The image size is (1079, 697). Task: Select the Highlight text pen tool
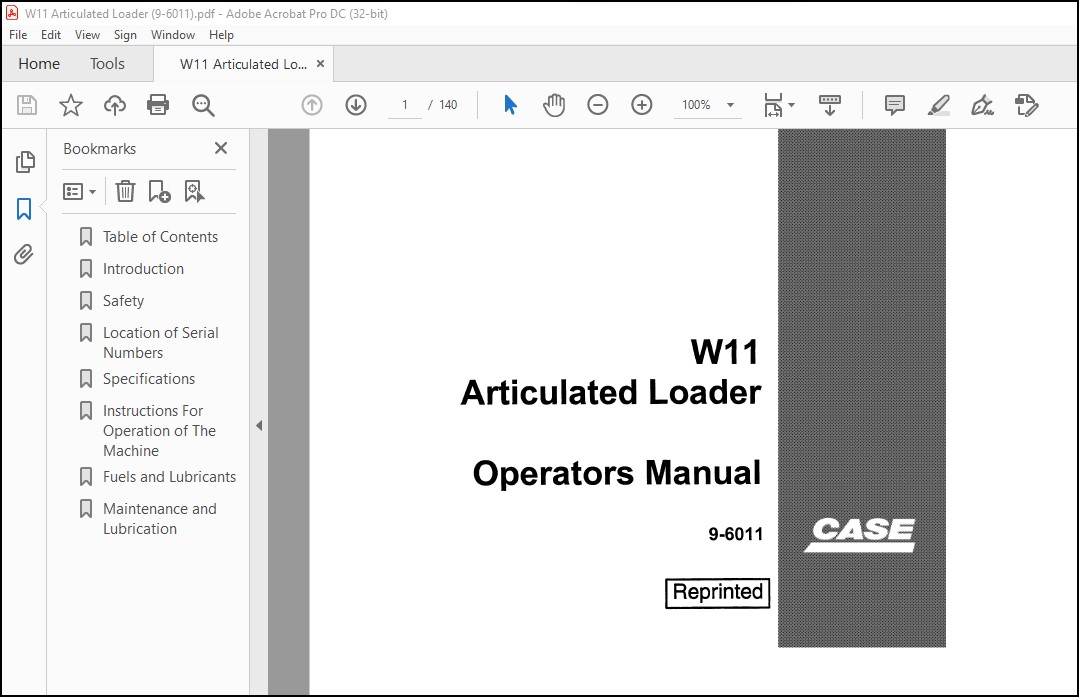coord(939,105)
